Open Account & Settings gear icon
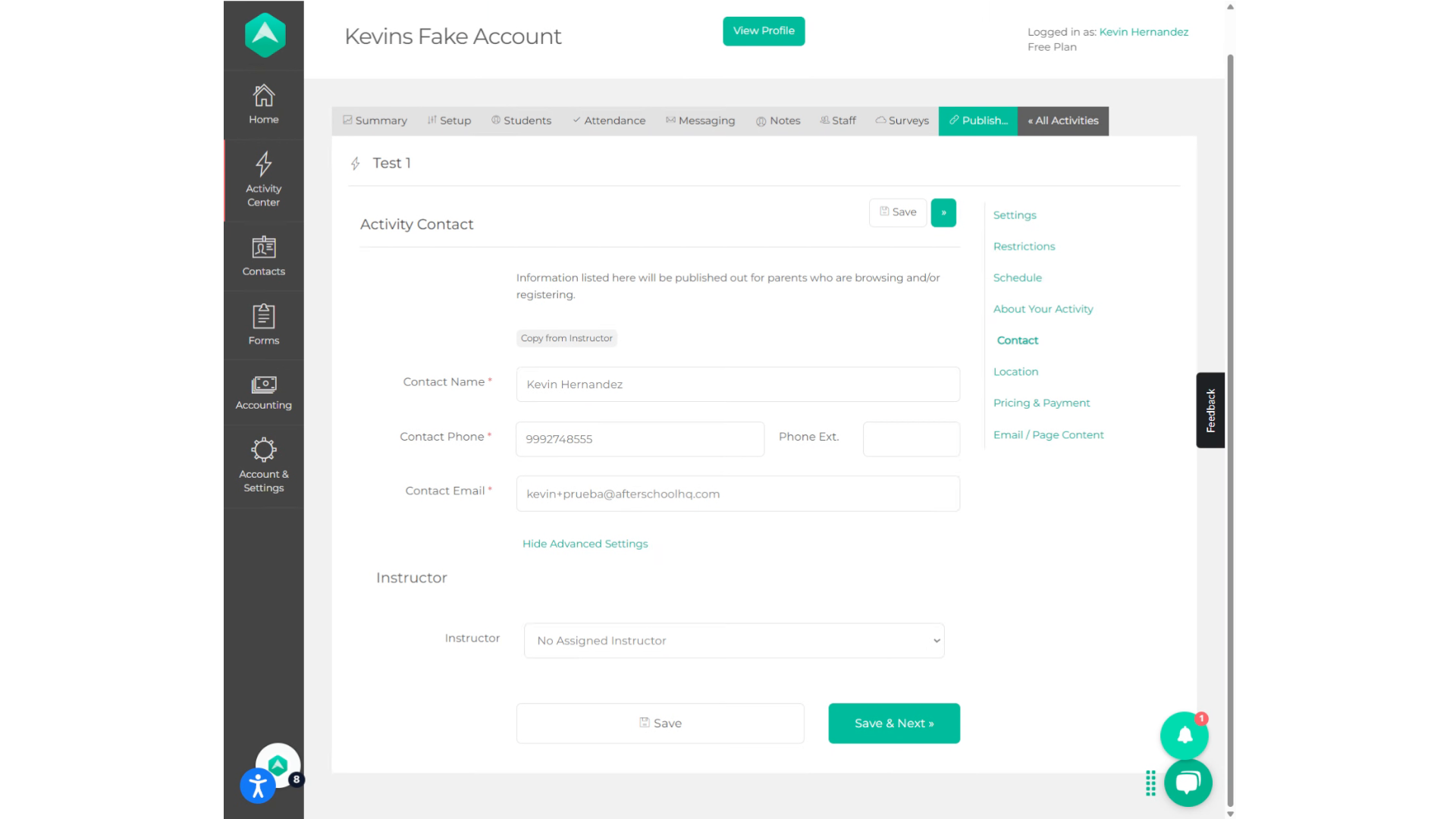 coord(263,450)
